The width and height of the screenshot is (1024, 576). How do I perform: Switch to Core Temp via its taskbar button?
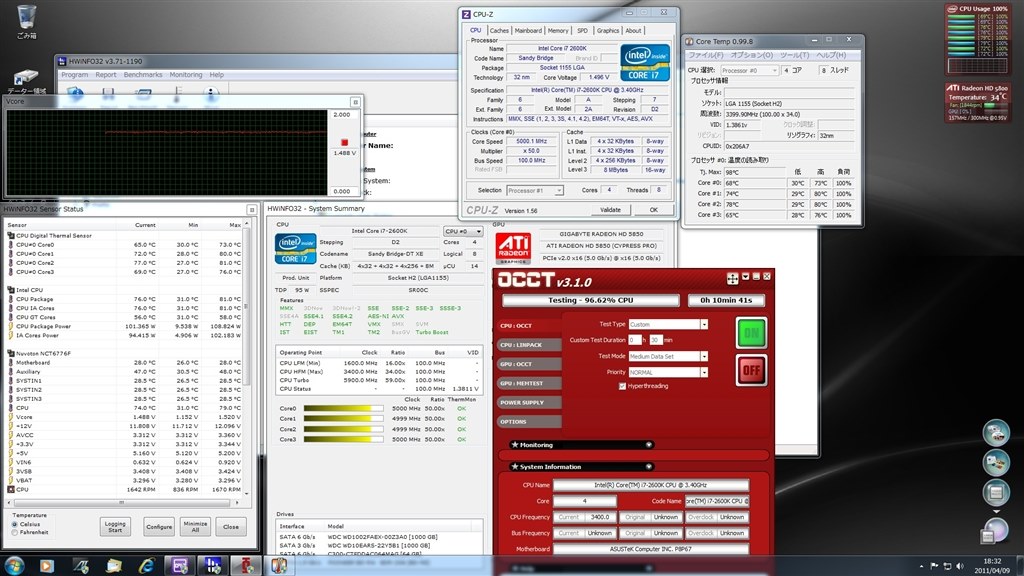click(x=279, y=566)
